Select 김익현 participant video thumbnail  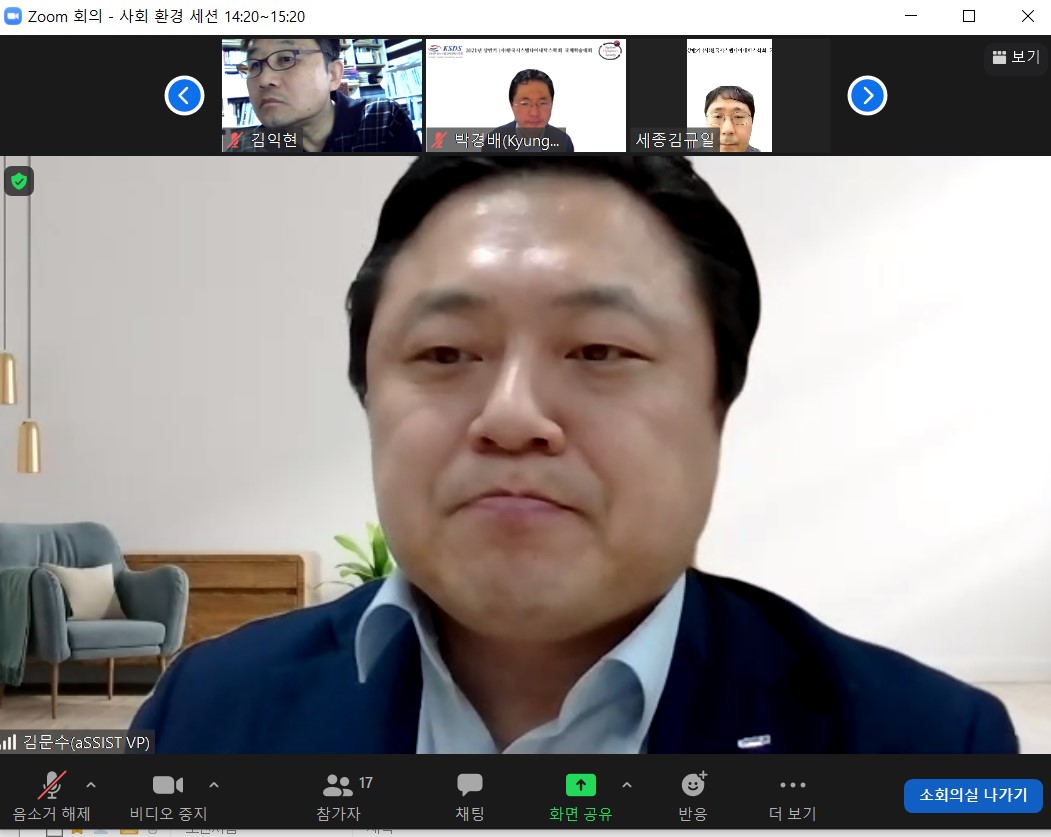point(322,95)
